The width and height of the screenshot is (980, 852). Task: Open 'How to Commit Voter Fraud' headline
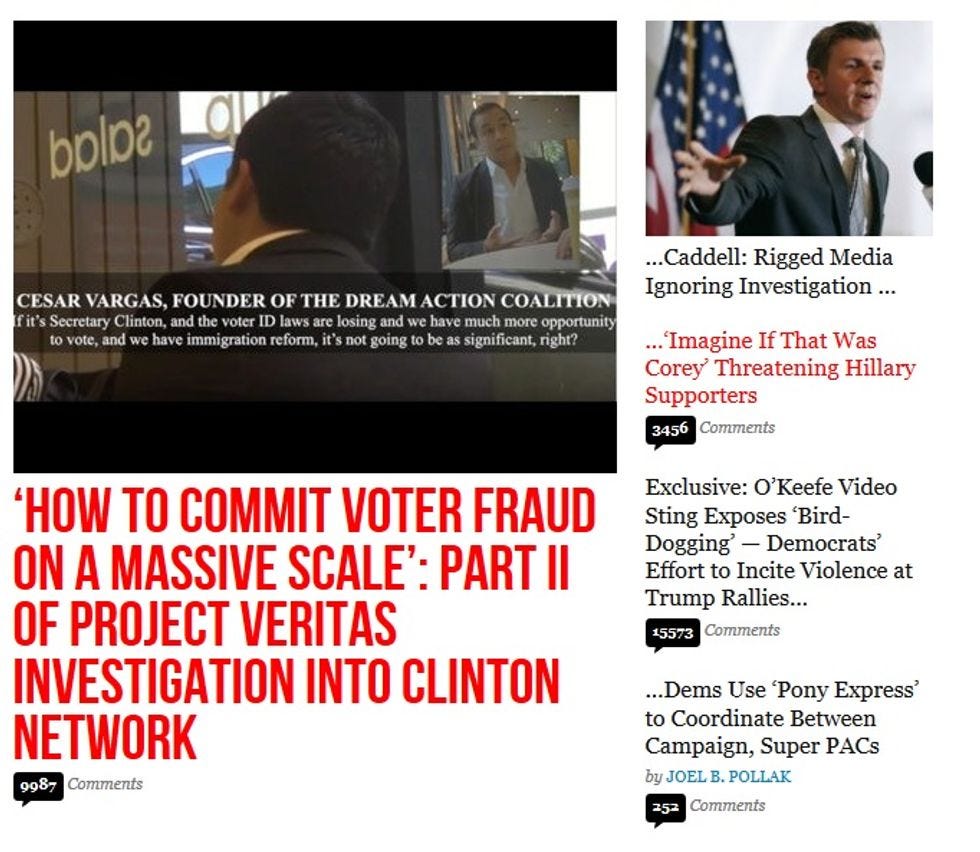304,623
